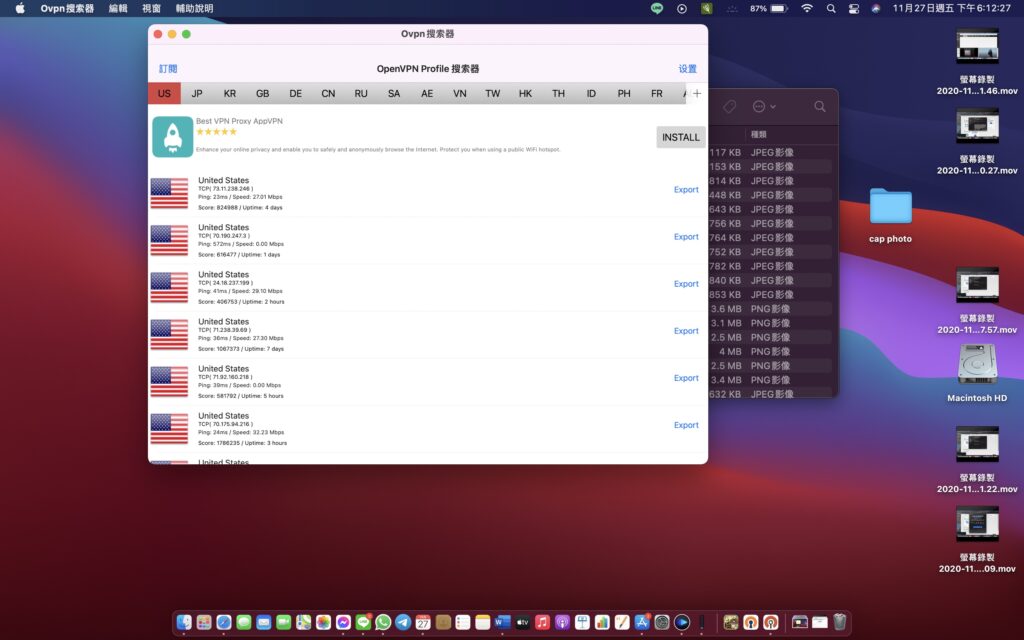The width and height of the screenshot is (1024, 640).
Task: Click the rocket VPN app icon
Action: tap(172, 137)
